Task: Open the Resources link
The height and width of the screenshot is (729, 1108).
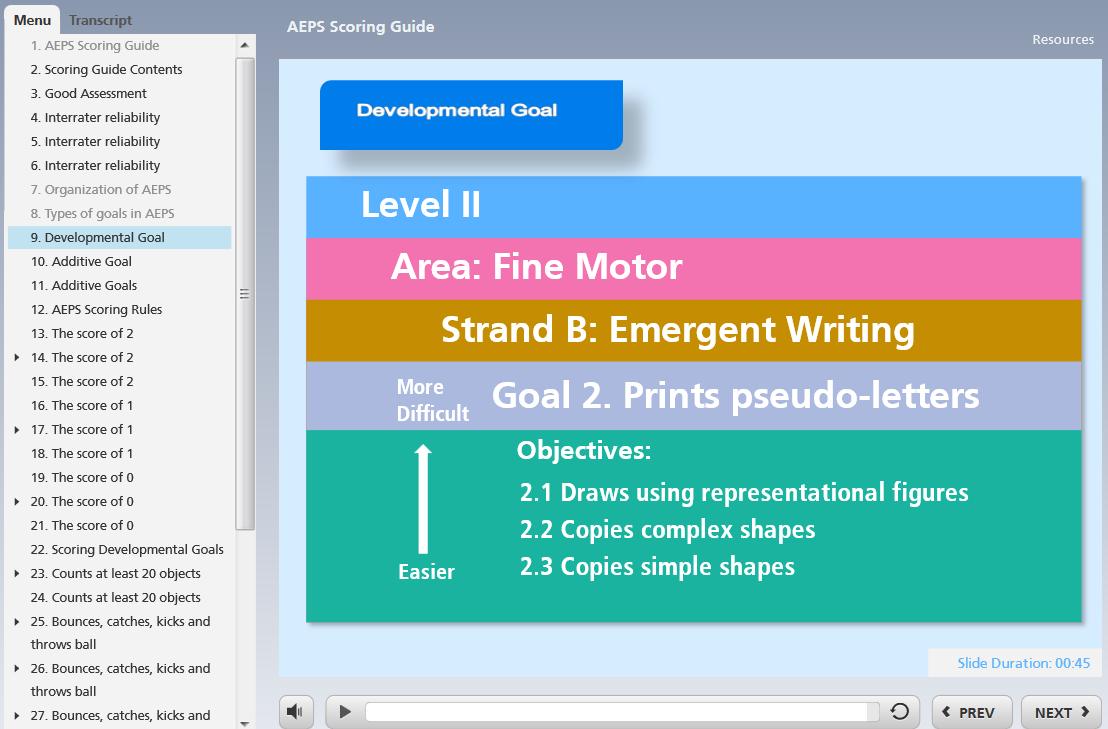Action: (1063, 40)
